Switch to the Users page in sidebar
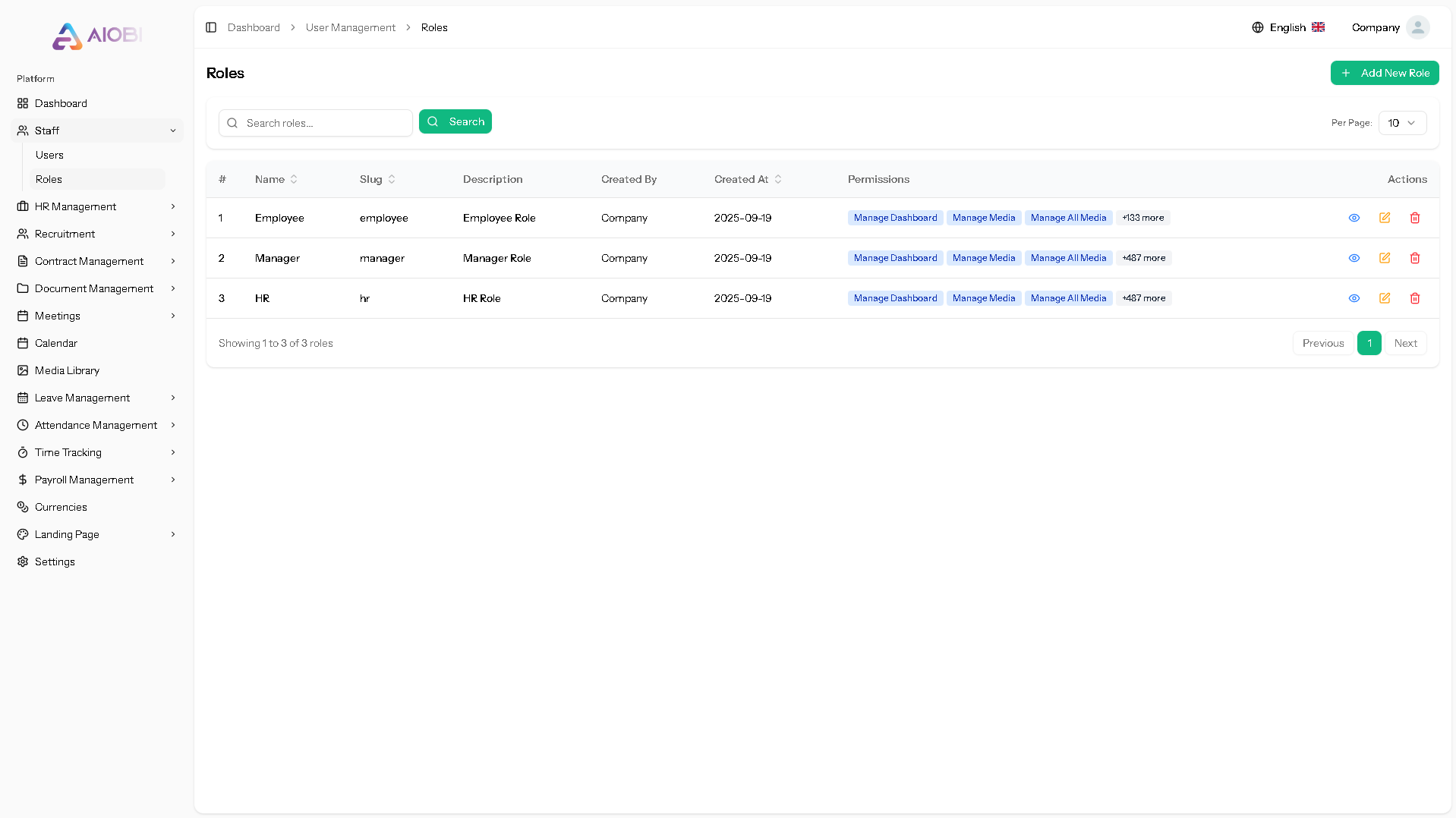 pos(50,155)
